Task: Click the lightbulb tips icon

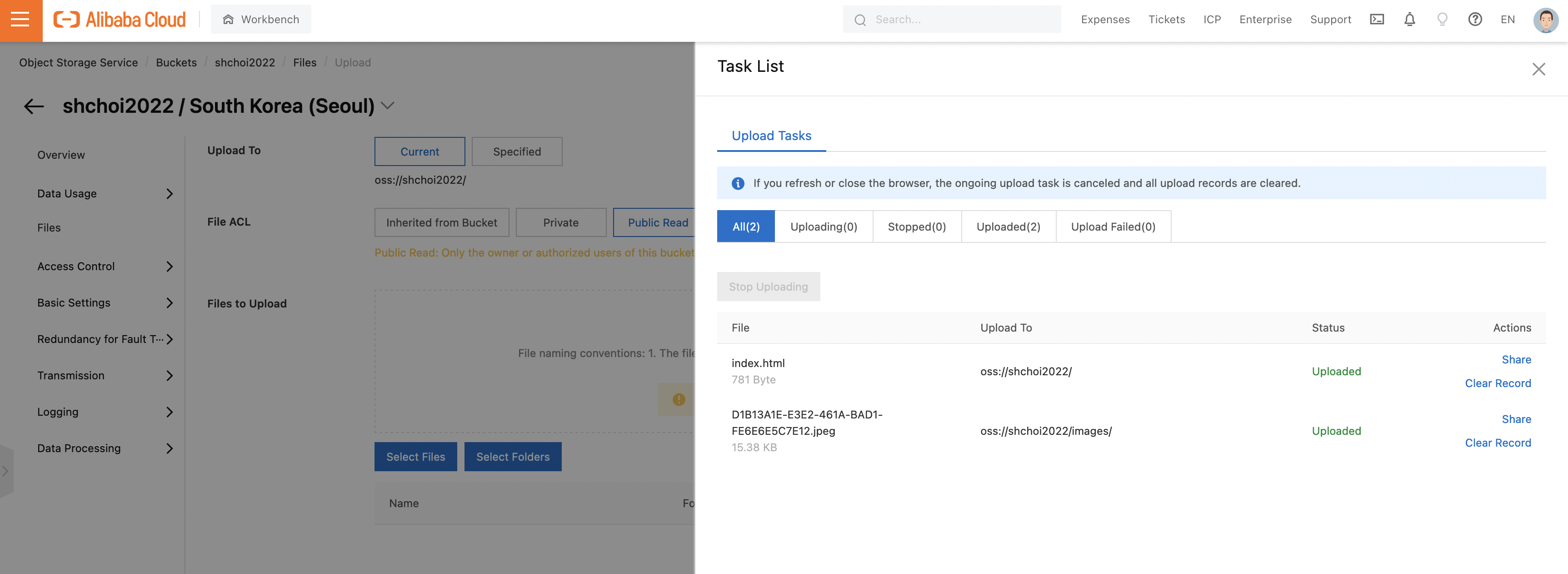Action: coord(1442,20)
